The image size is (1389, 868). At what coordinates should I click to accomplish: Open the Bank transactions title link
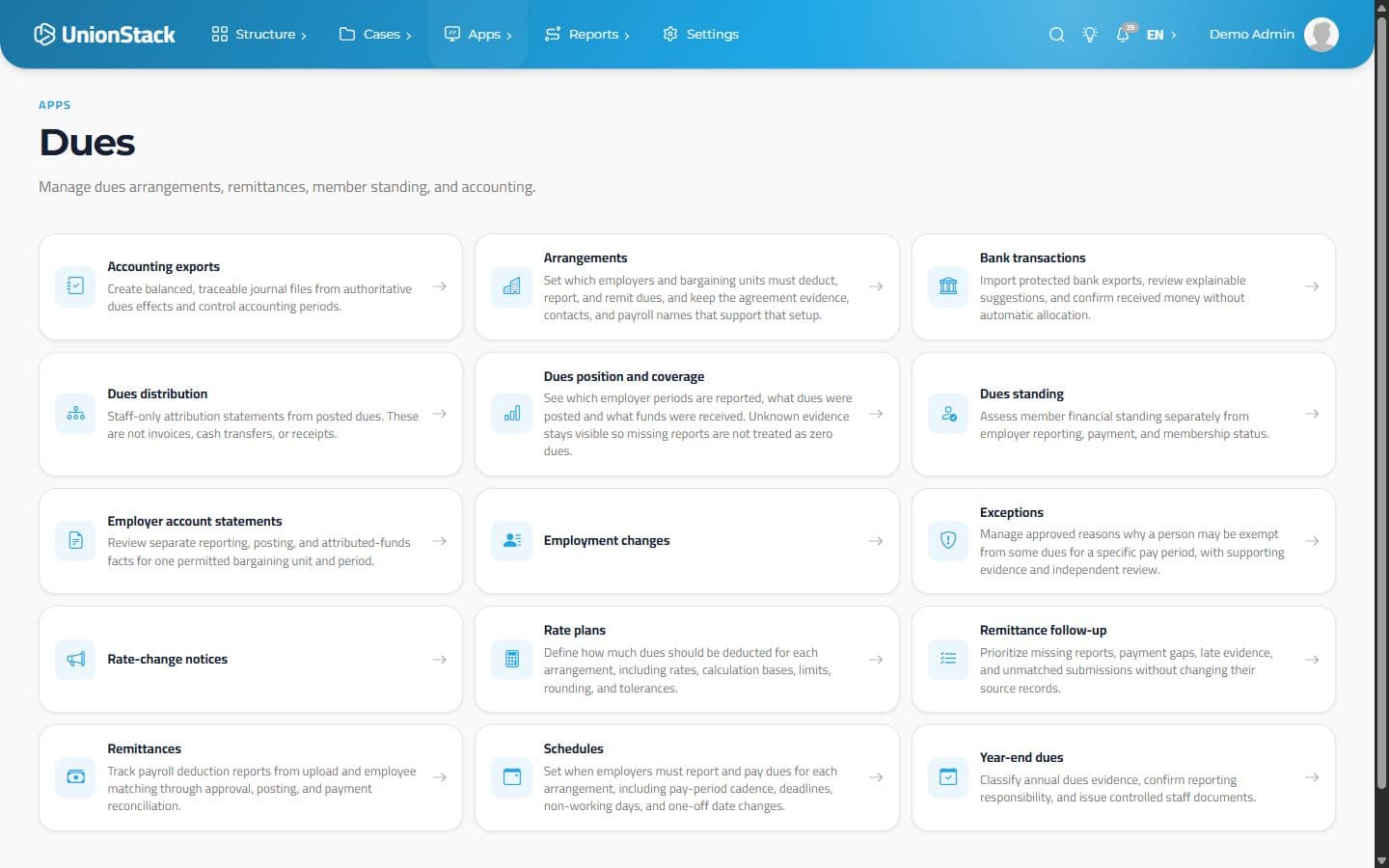click(x=1032, y=258)
